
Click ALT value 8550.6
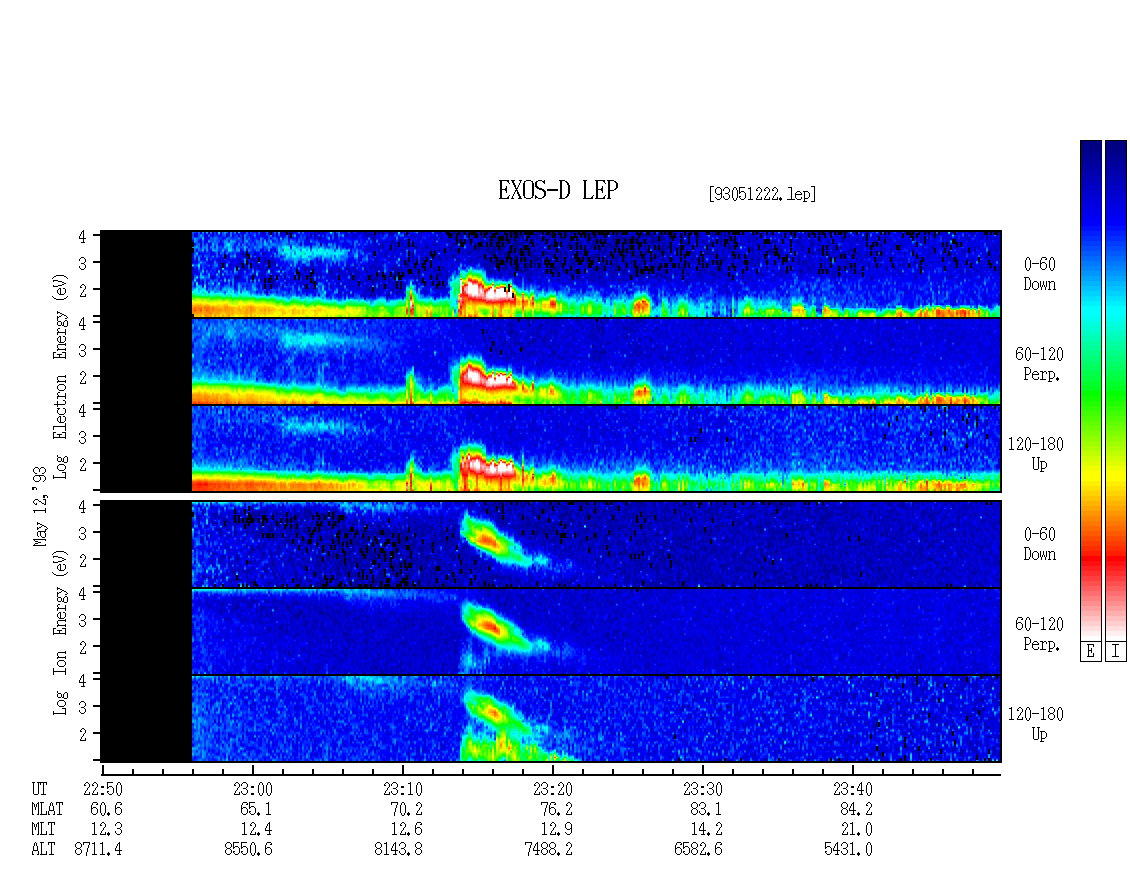[249, 850]
